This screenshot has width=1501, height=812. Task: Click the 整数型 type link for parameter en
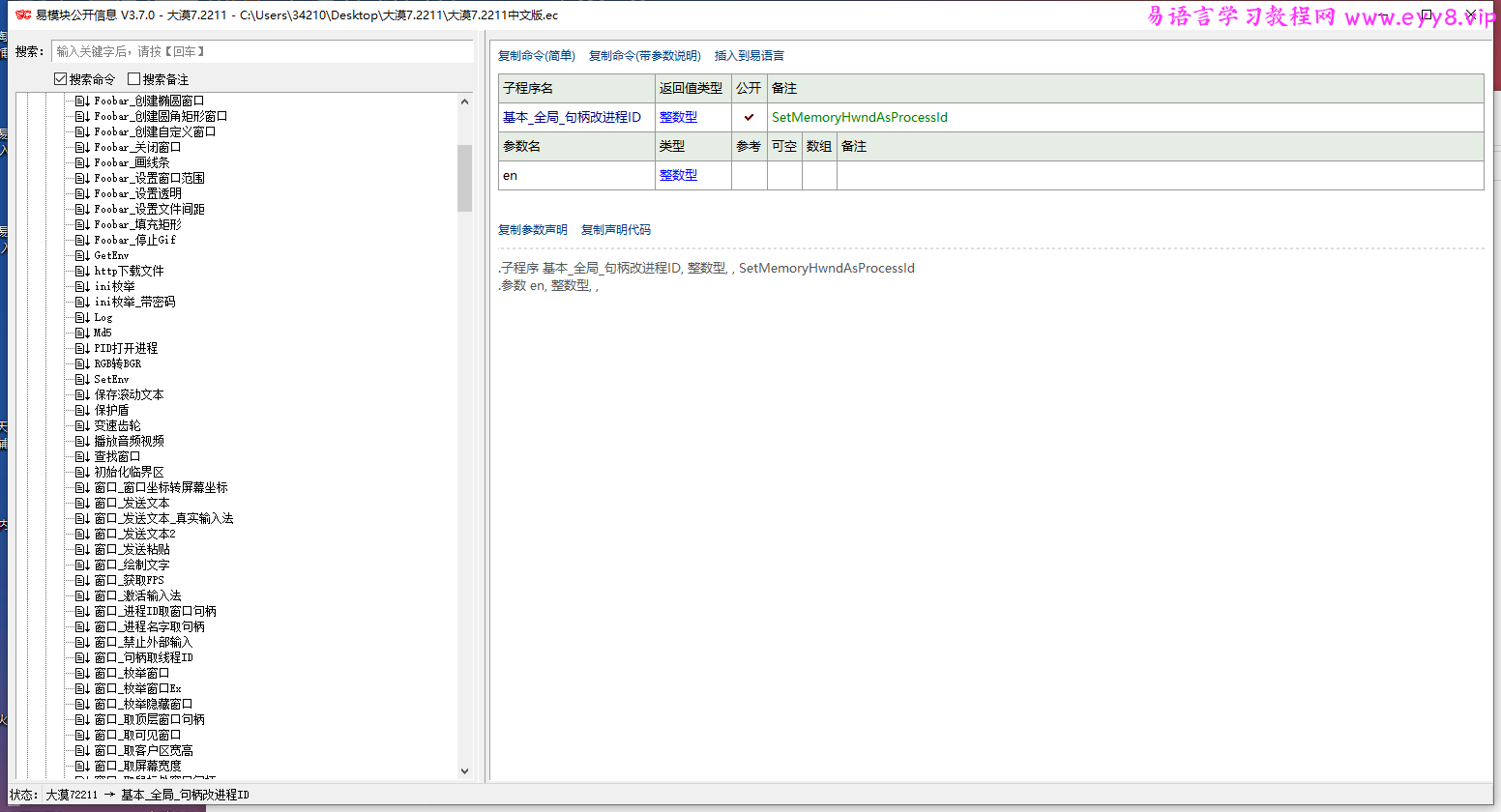coord(678,175)
